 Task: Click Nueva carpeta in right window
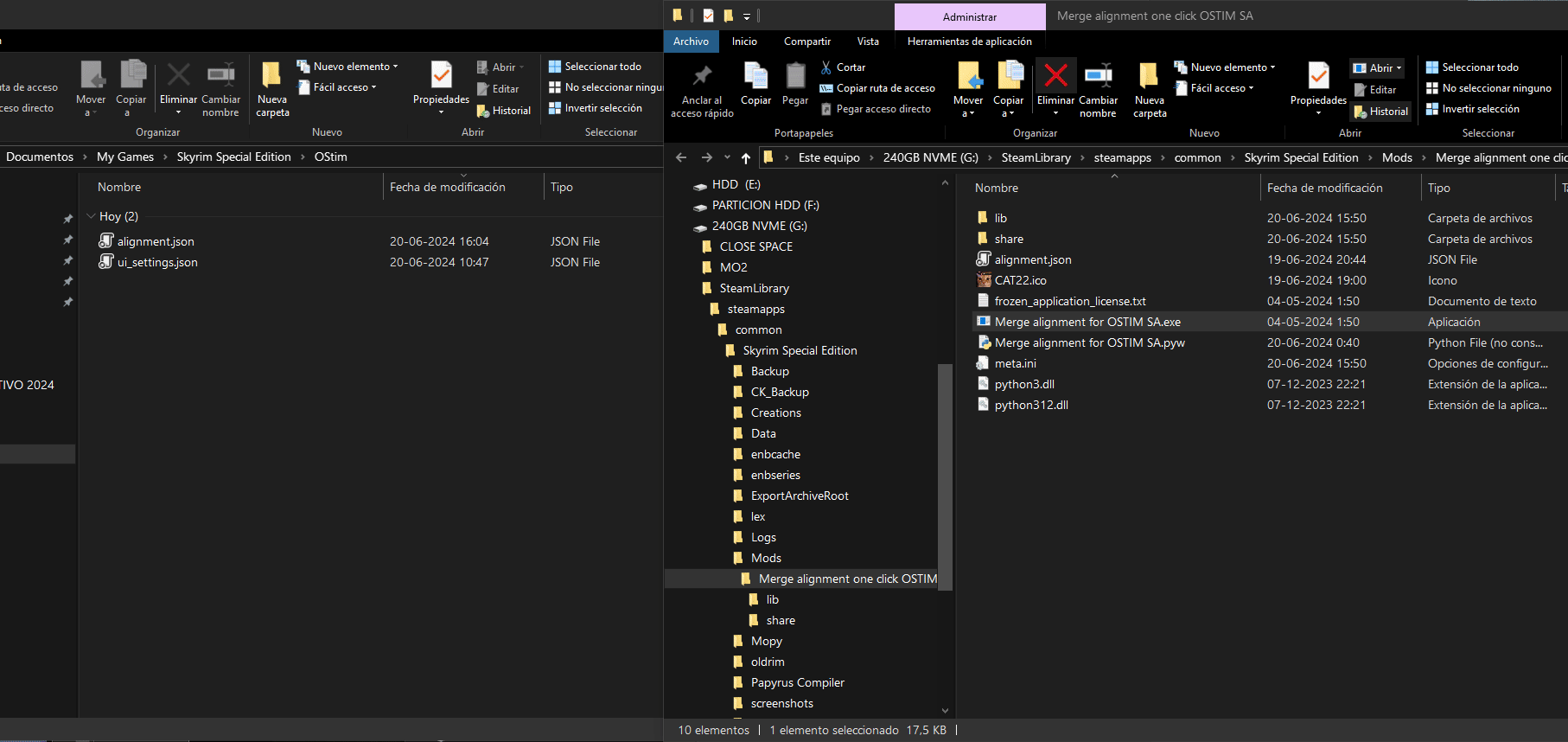[1150, 90]
